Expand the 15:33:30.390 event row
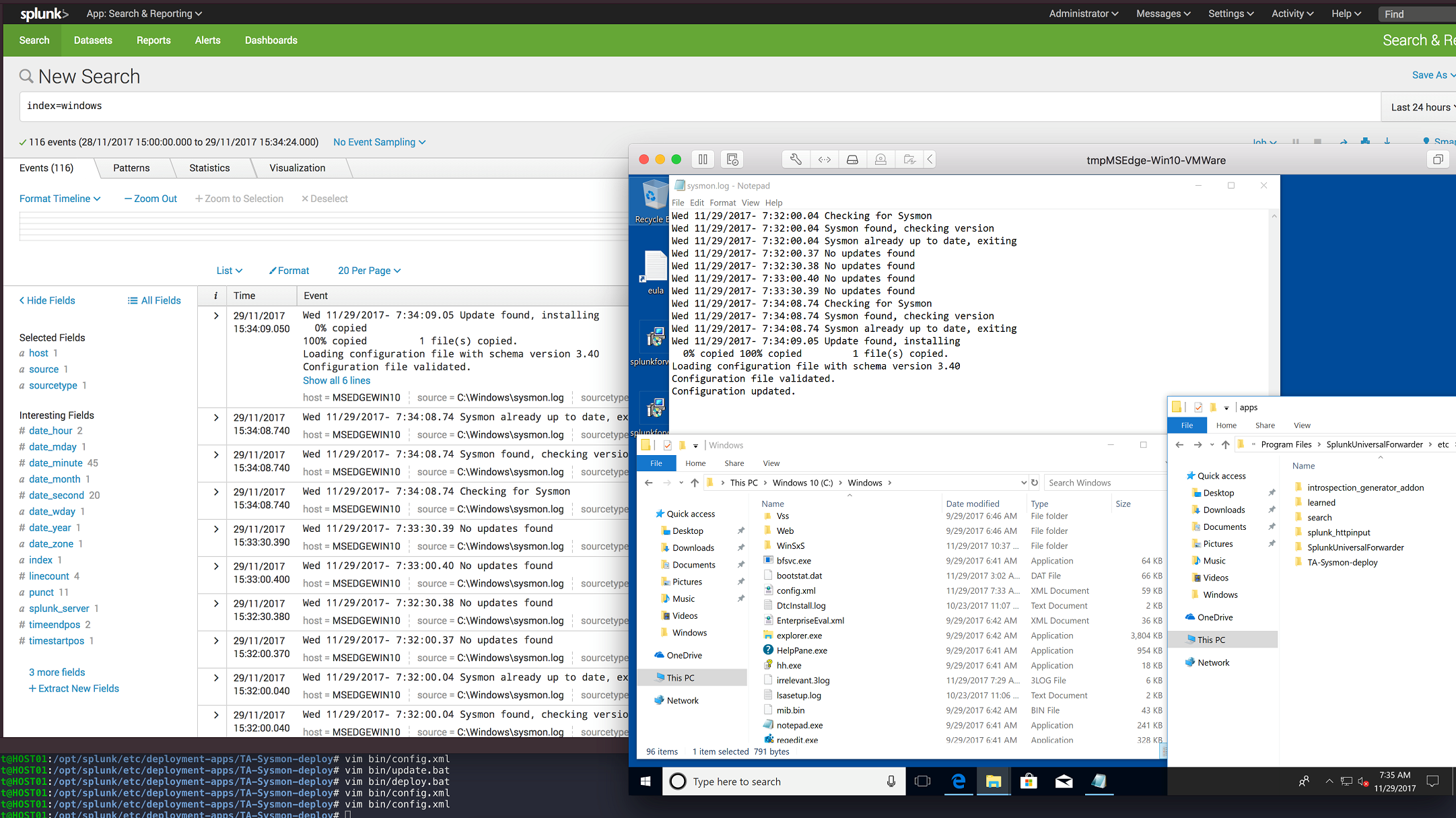1456x818 pixels. tap(216, 529)
